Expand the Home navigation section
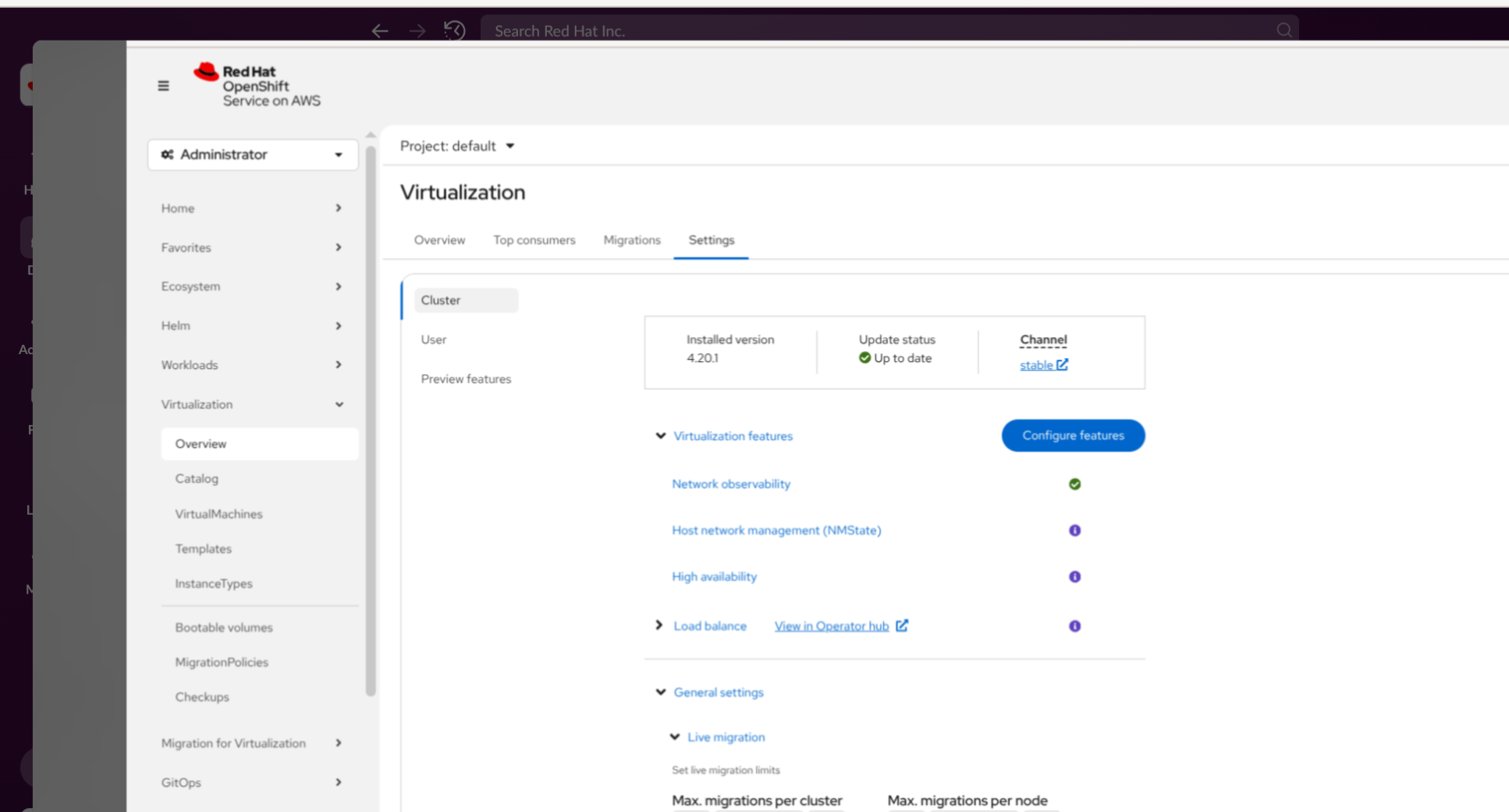 252,208
